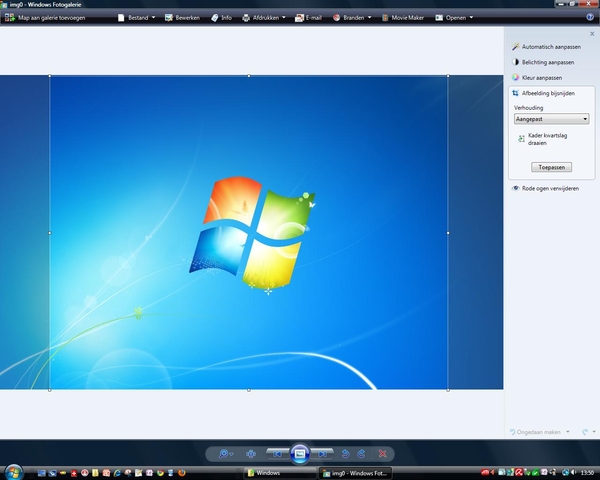
Task: Click Chrome quick launch icon
Action: 160,473
